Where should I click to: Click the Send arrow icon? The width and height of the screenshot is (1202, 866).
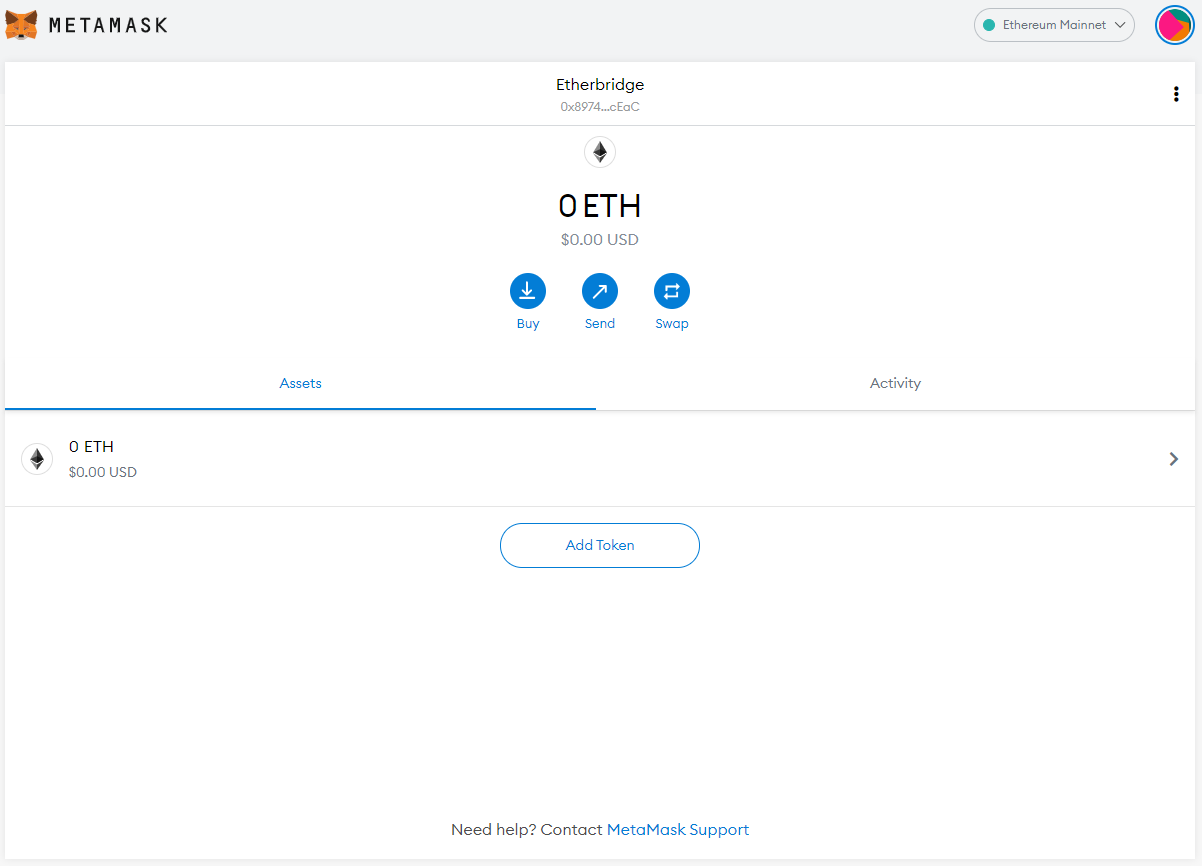(600, 291)
